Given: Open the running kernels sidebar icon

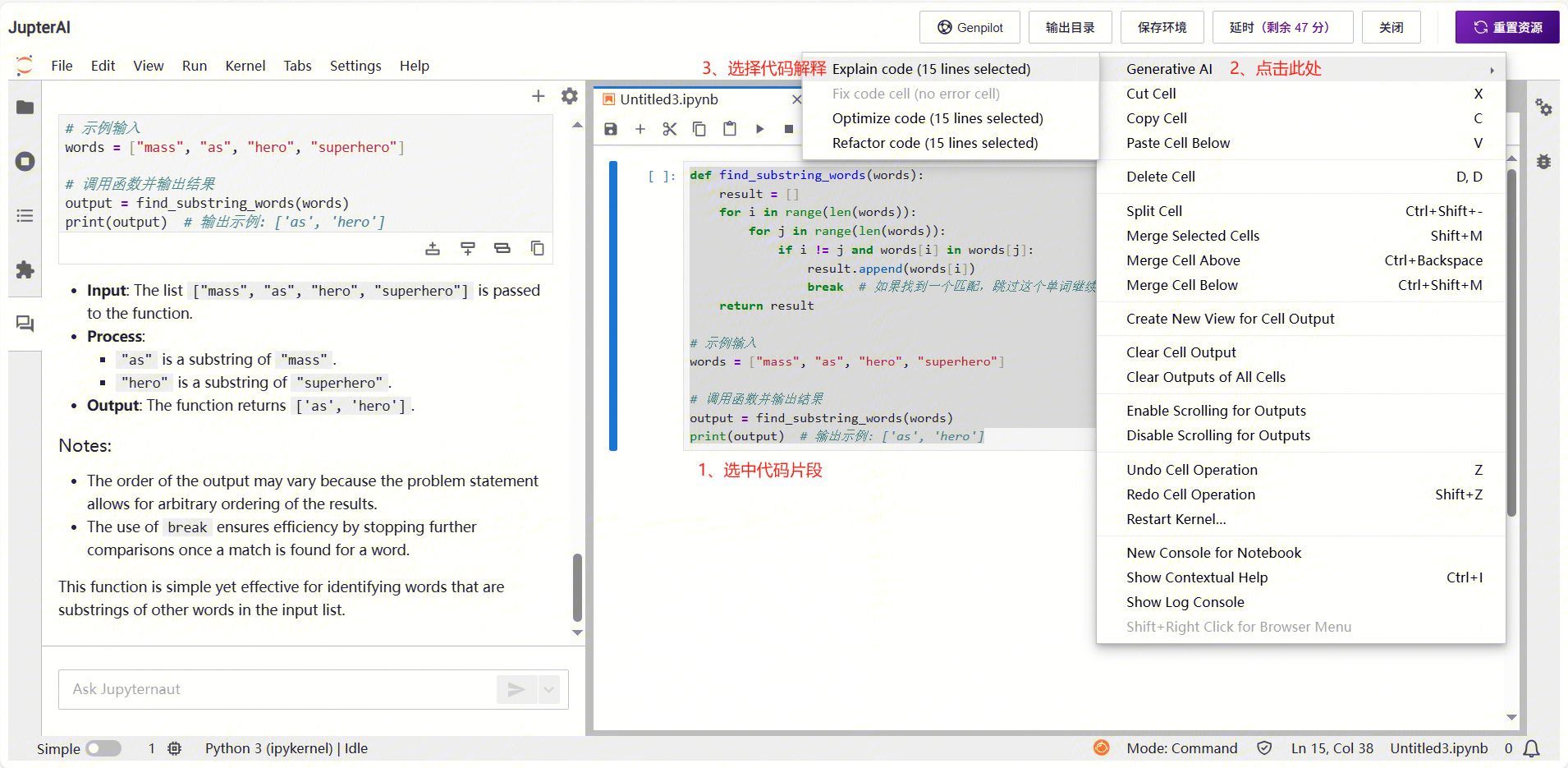Looking at the screenshot, I should pyautogui.click(x=25, y=162).
